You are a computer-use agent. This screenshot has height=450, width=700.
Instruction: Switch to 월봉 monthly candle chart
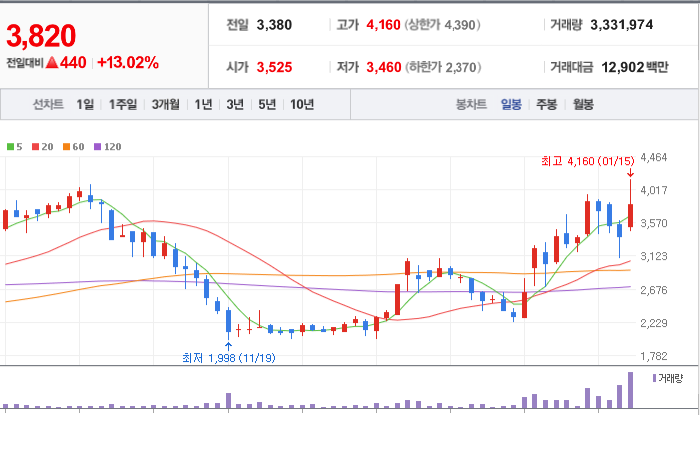583,104
